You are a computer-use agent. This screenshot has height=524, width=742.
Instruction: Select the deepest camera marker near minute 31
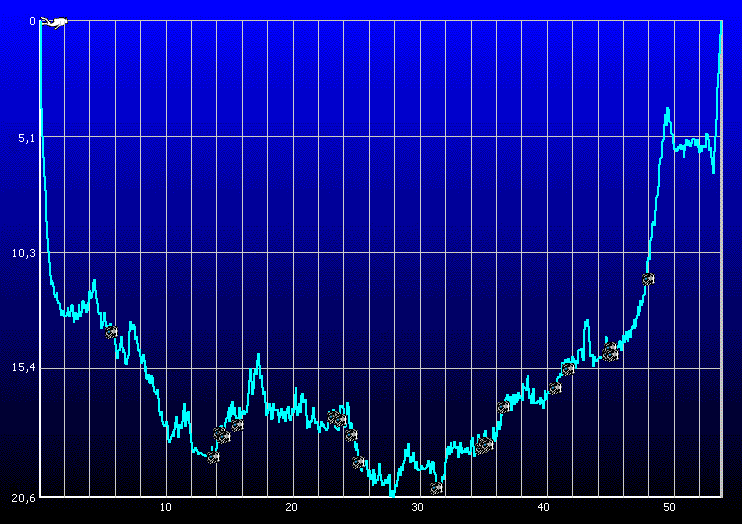(x=437, y=487)
